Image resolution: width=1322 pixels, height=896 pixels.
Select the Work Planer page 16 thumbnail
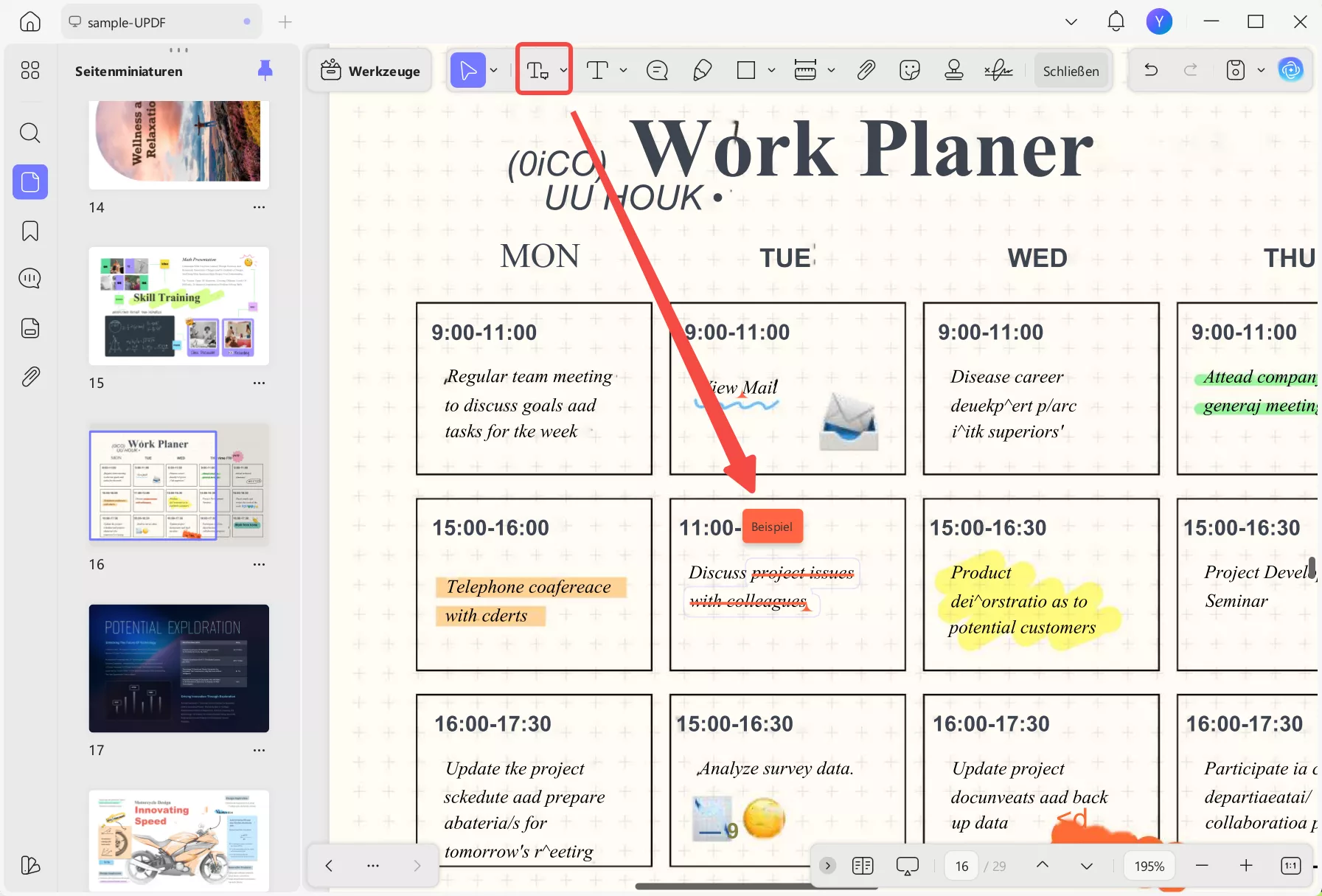click(x=179, y=485)
